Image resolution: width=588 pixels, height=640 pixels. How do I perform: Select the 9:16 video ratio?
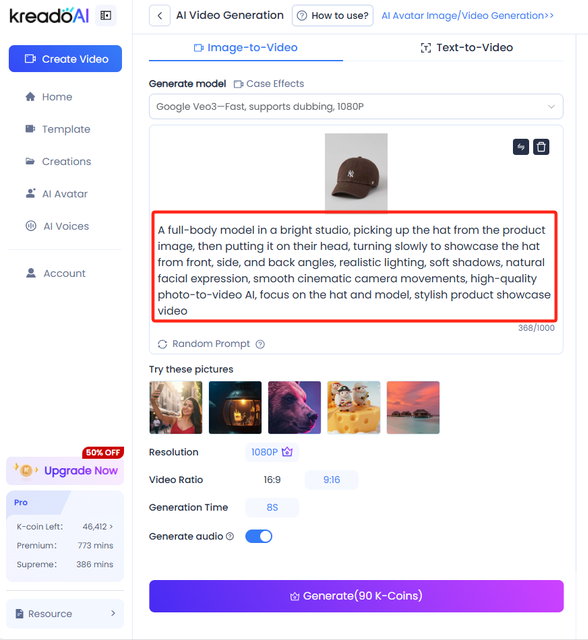pos(331,480)
